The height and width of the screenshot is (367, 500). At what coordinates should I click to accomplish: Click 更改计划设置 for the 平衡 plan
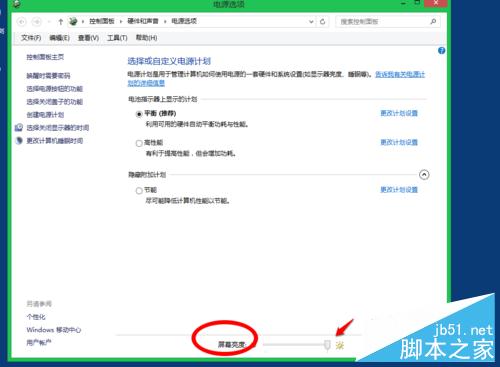(399, 113)
